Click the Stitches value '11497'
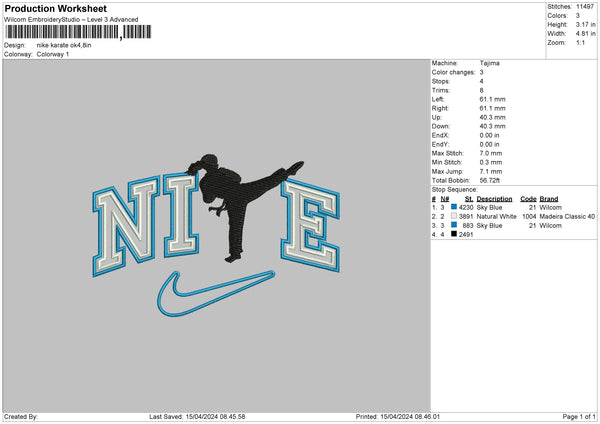This screenshot has height=424, width=600. [x=585, y=7]
